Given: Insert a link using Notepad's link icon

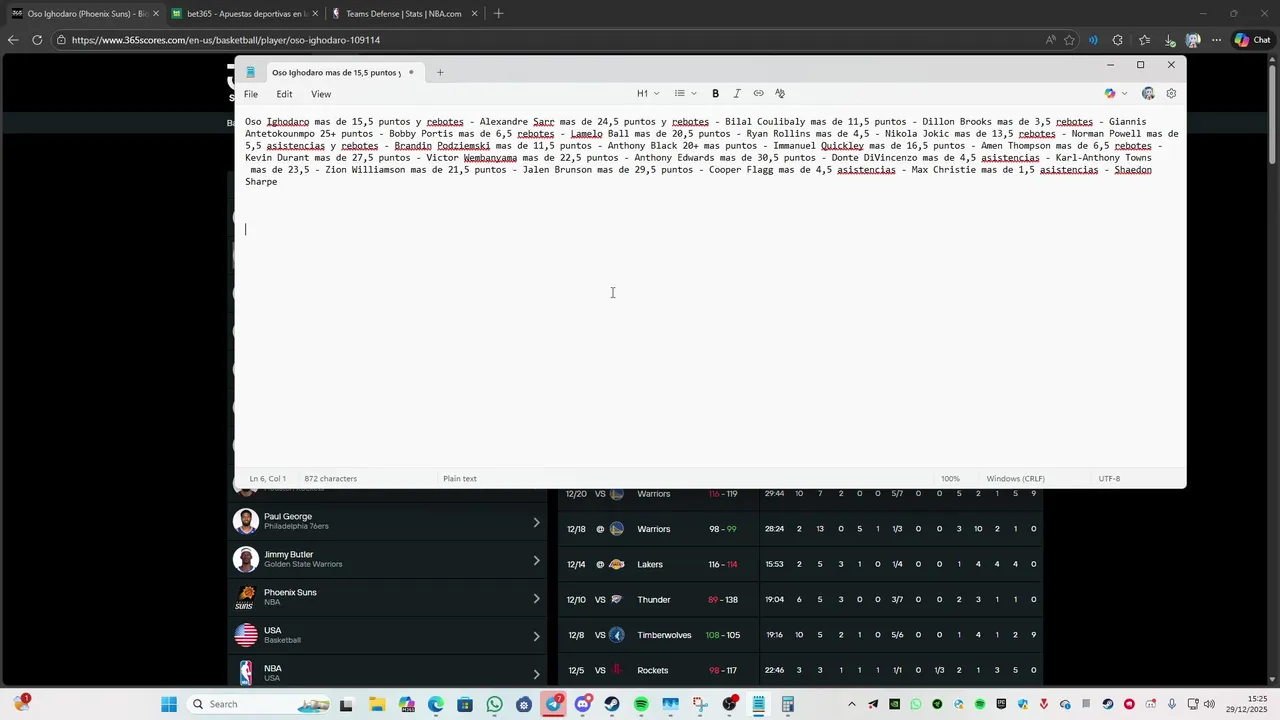Looking at the screenshot, I should [x=758, y=93].
